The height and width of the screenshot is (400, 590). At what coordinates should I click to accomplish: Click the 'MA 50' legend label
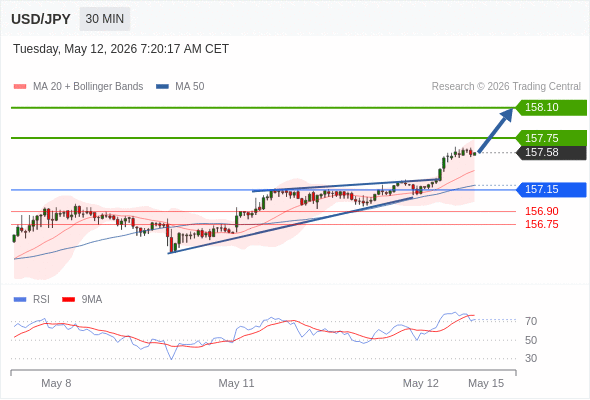pos(190,87)
